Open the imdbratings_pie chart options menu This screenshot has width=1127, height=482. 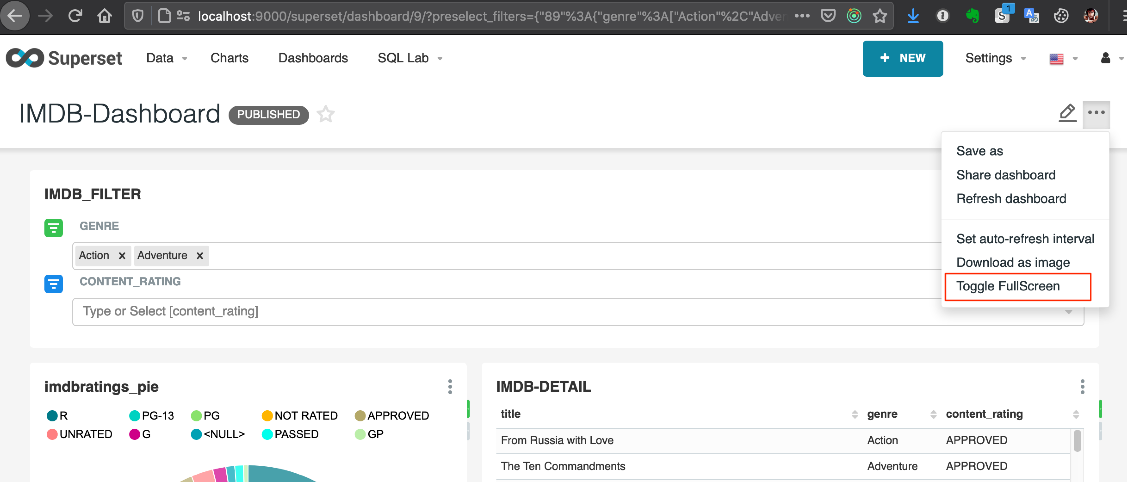(450, 387)
